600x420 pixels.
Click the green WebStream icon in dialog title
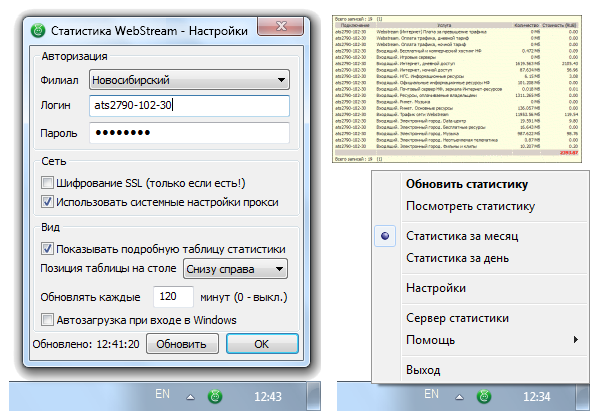point(38,30)
